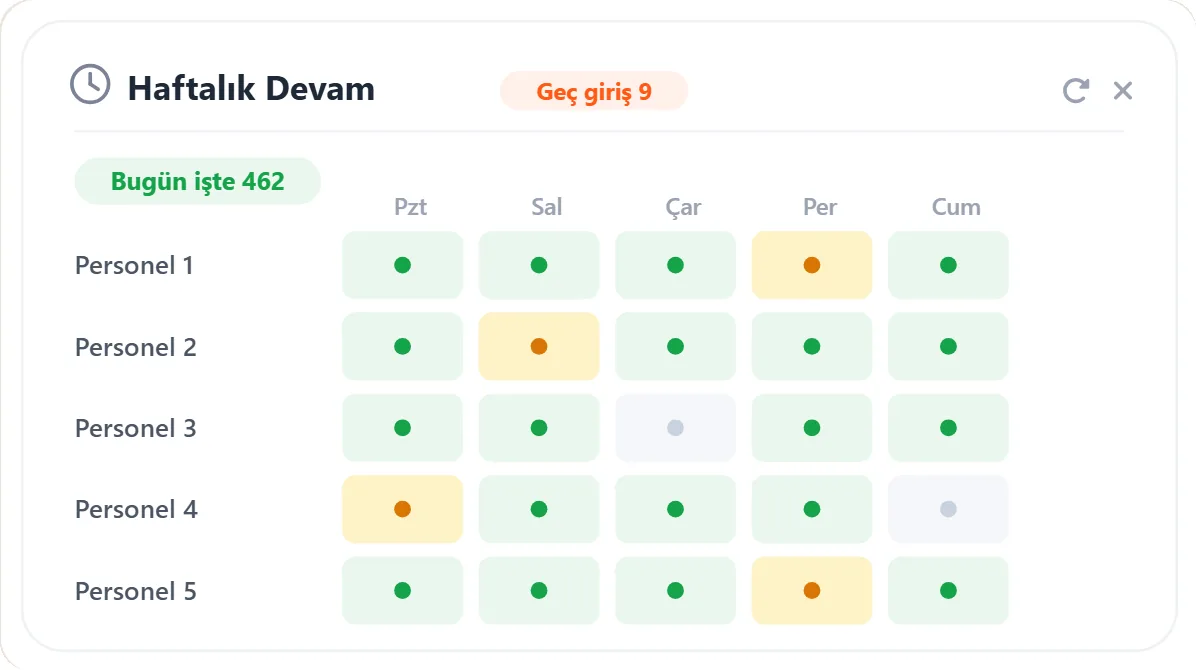Click Personel 5 green Cum cell
Viewport: 1196px width, 670px height.
[x=948, y=591]
